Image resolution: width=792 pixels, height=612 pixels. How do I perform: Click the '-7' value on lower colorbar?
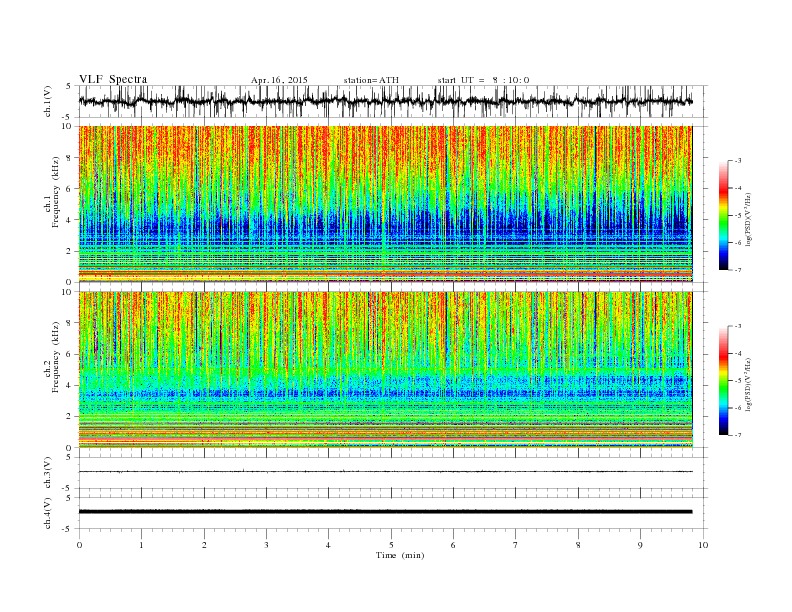737,435
